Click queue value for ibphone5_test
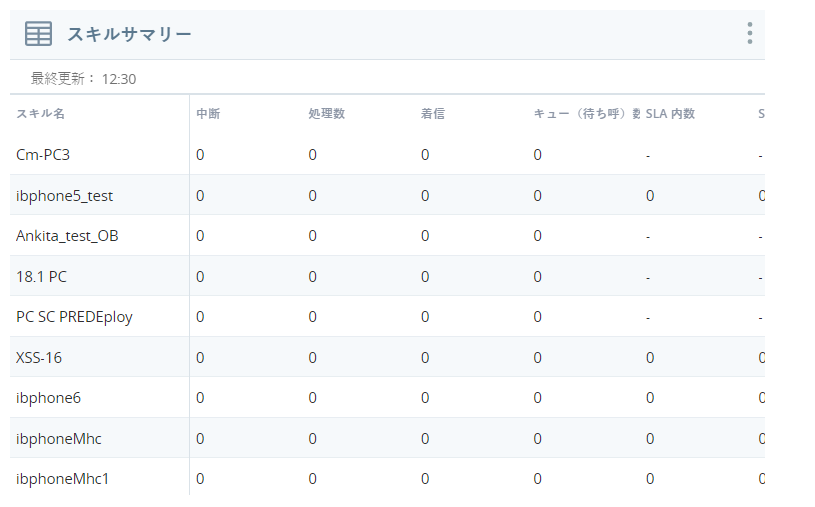The width and height of the screenshot is (815, 507). tap(537, 196)
